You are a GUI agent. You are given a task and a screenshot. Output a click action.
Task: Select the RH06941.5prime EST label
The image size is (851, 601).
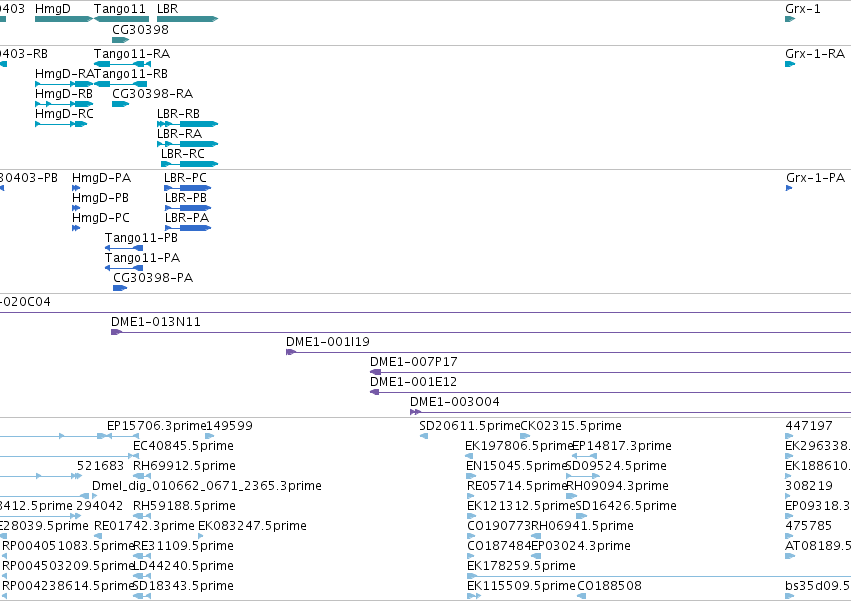582,527
